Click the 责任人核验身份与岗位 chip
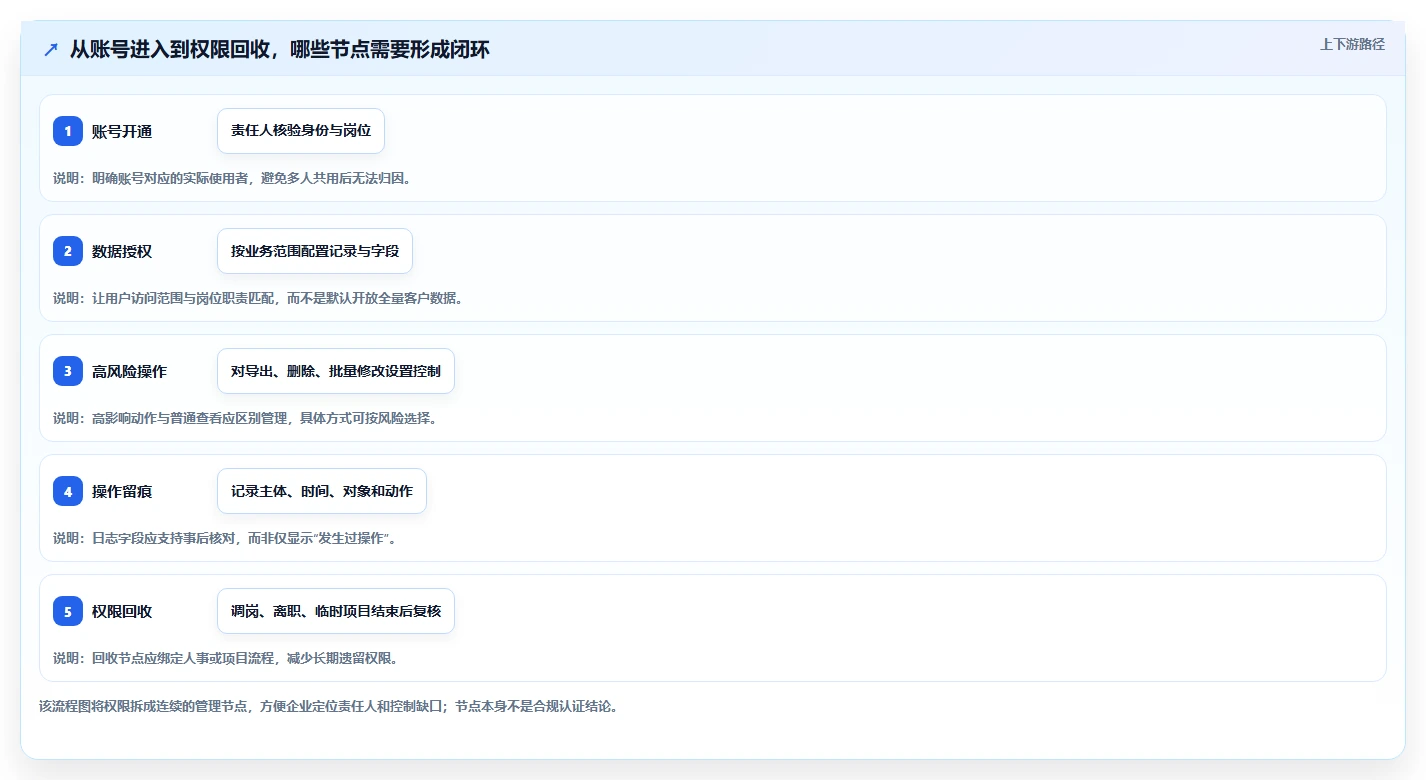 301,131
